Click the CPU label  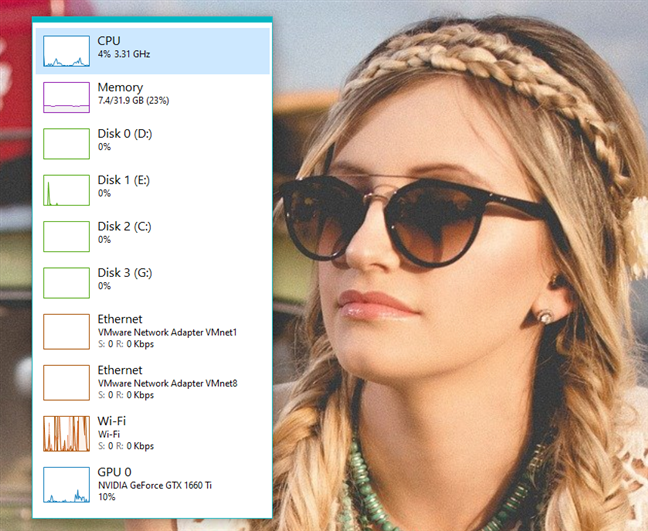(x=109, y=40)
